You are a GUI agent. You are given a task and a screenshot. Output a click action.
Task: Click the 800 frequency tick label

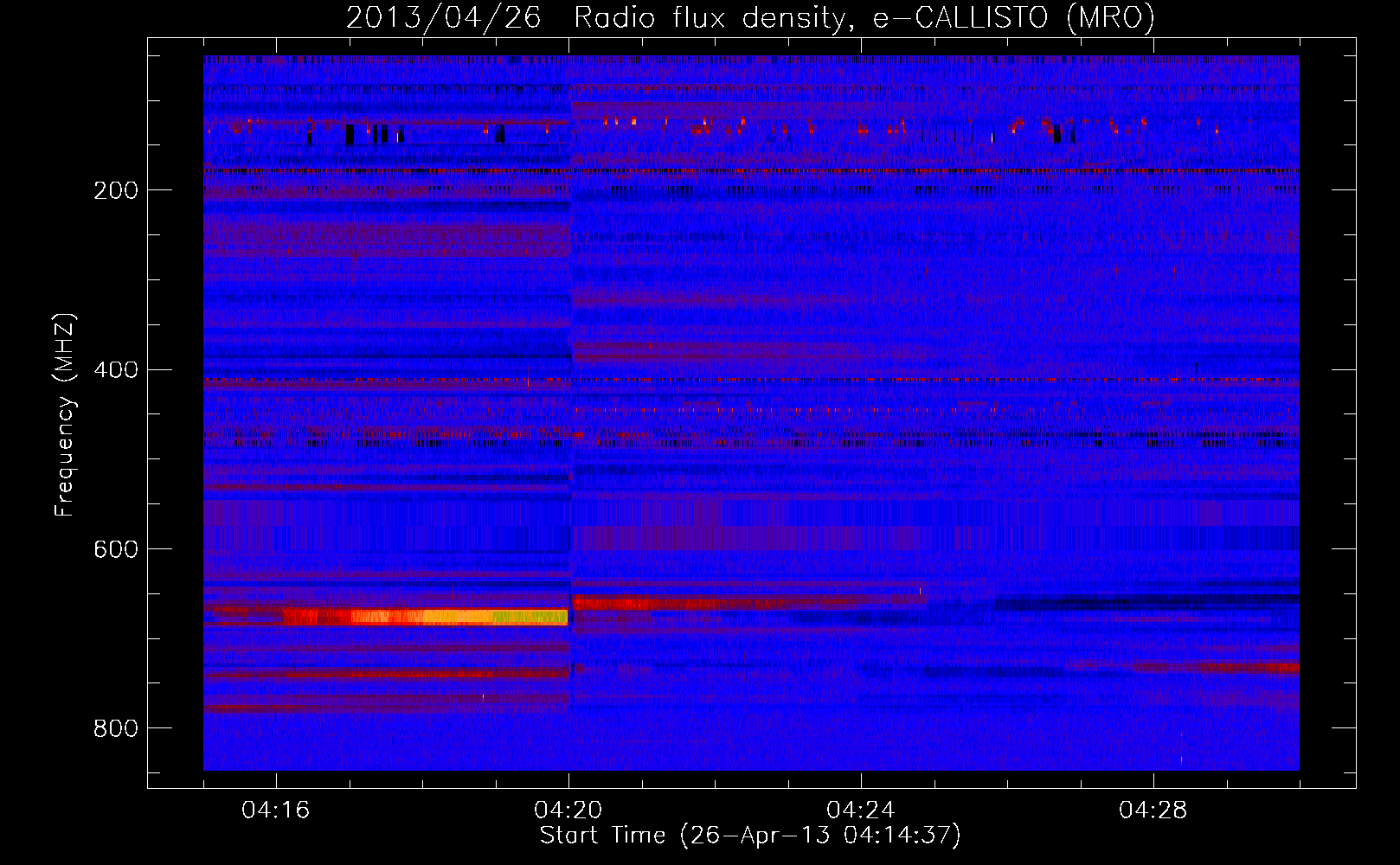(x=116, y=728)
